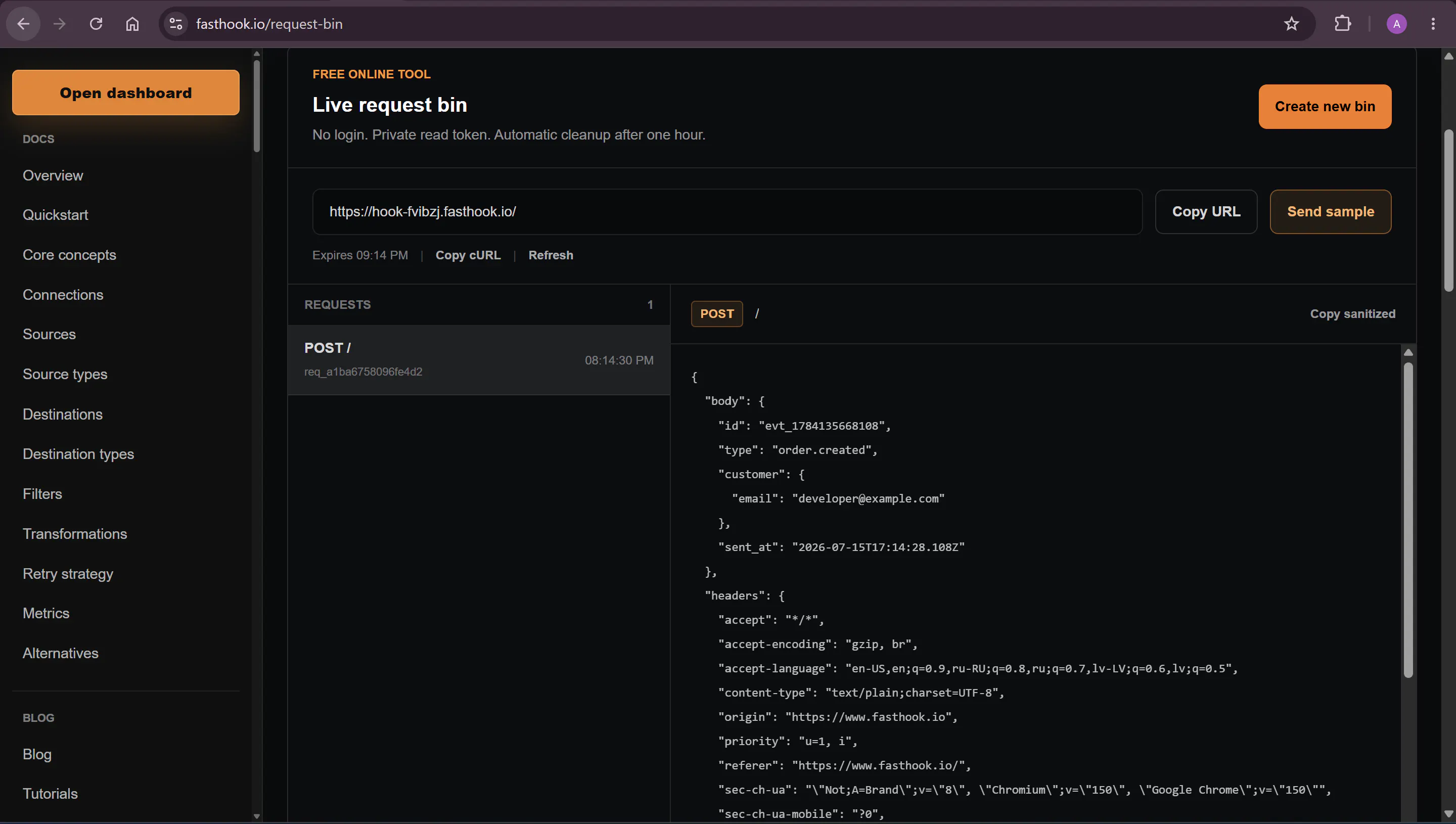1456x824 pixels.
Task: Click the "priority" header line
Action: (x=788, y=742)
